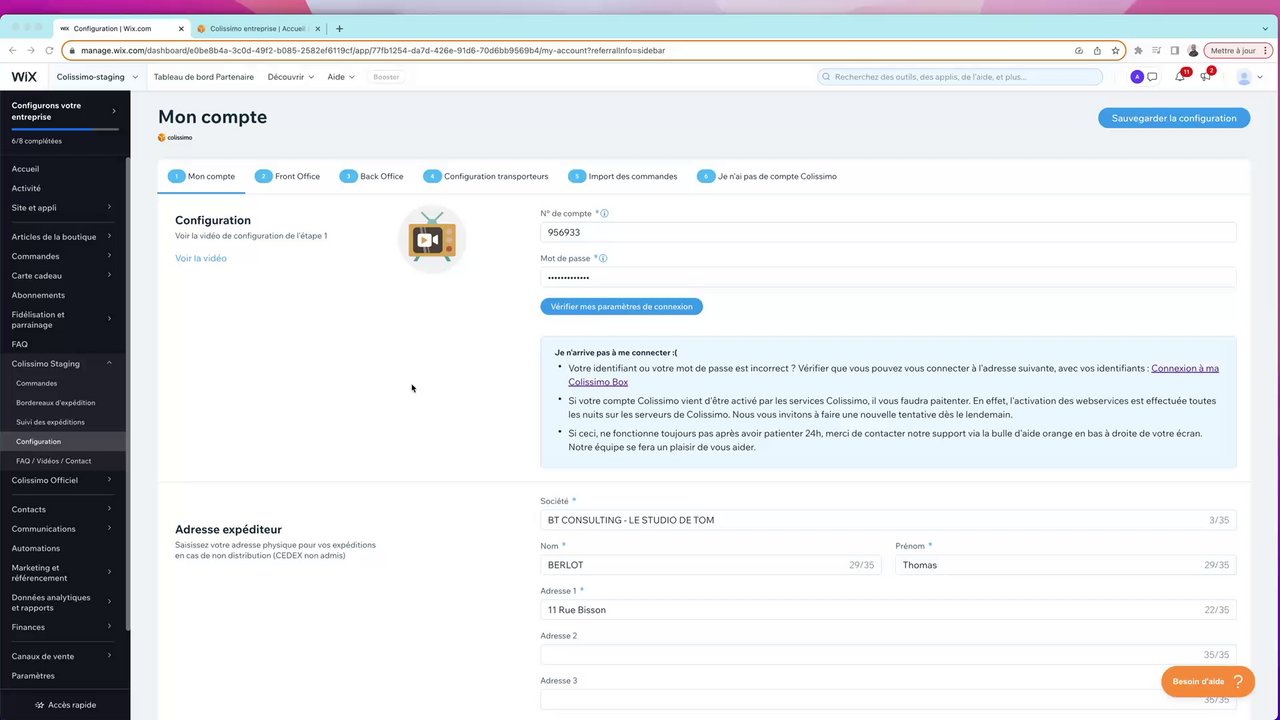Open Tableau de bord Partenaire

[204, 77]
